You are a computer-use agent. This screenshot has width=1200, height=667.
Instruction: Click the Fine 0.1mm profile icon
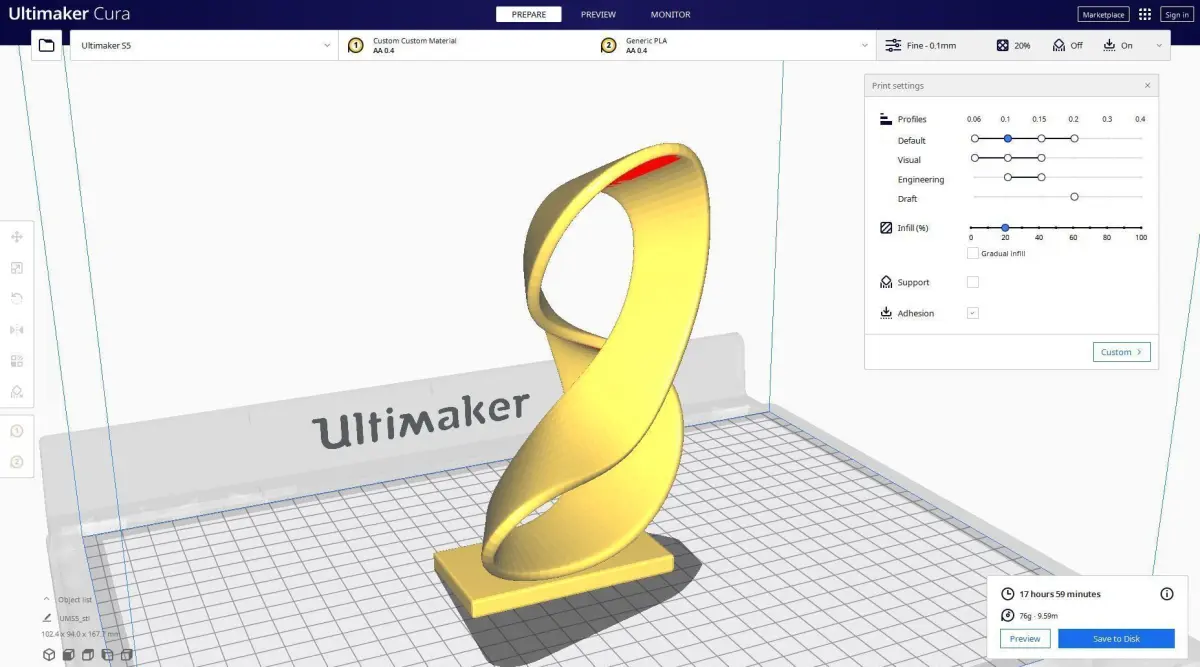[x=894, y=45]
